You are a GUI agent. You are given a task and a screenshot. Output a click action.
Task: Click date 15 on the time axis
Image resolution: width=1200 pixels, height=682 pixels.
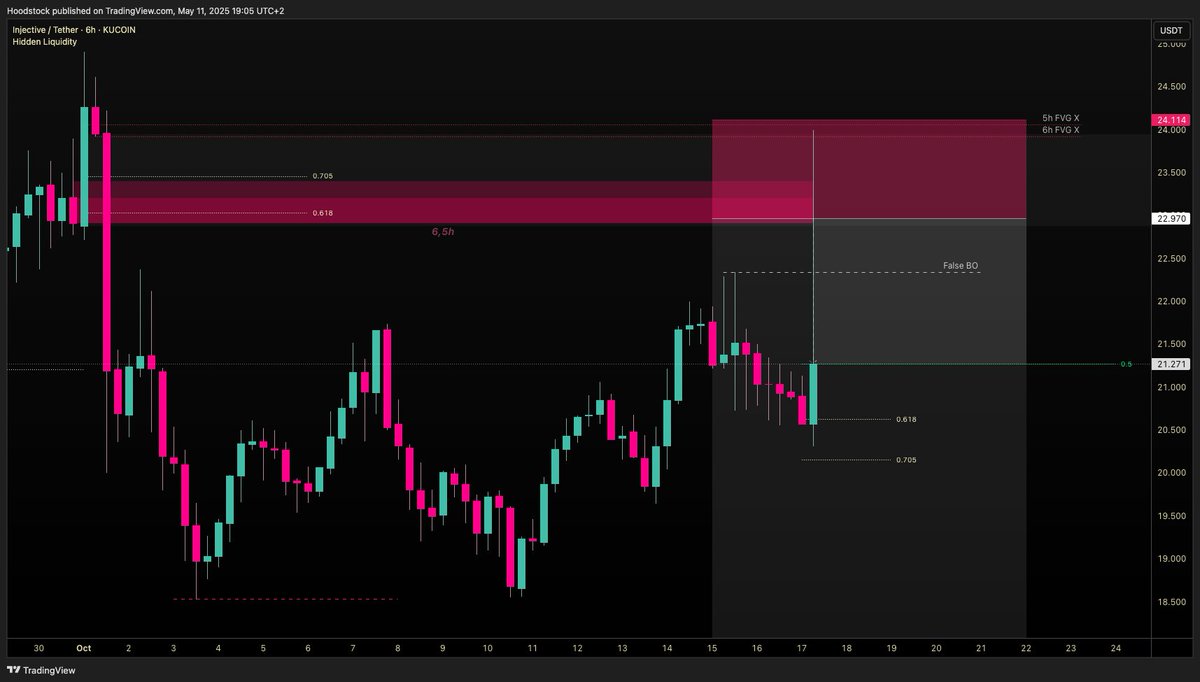tap(712, 648)
